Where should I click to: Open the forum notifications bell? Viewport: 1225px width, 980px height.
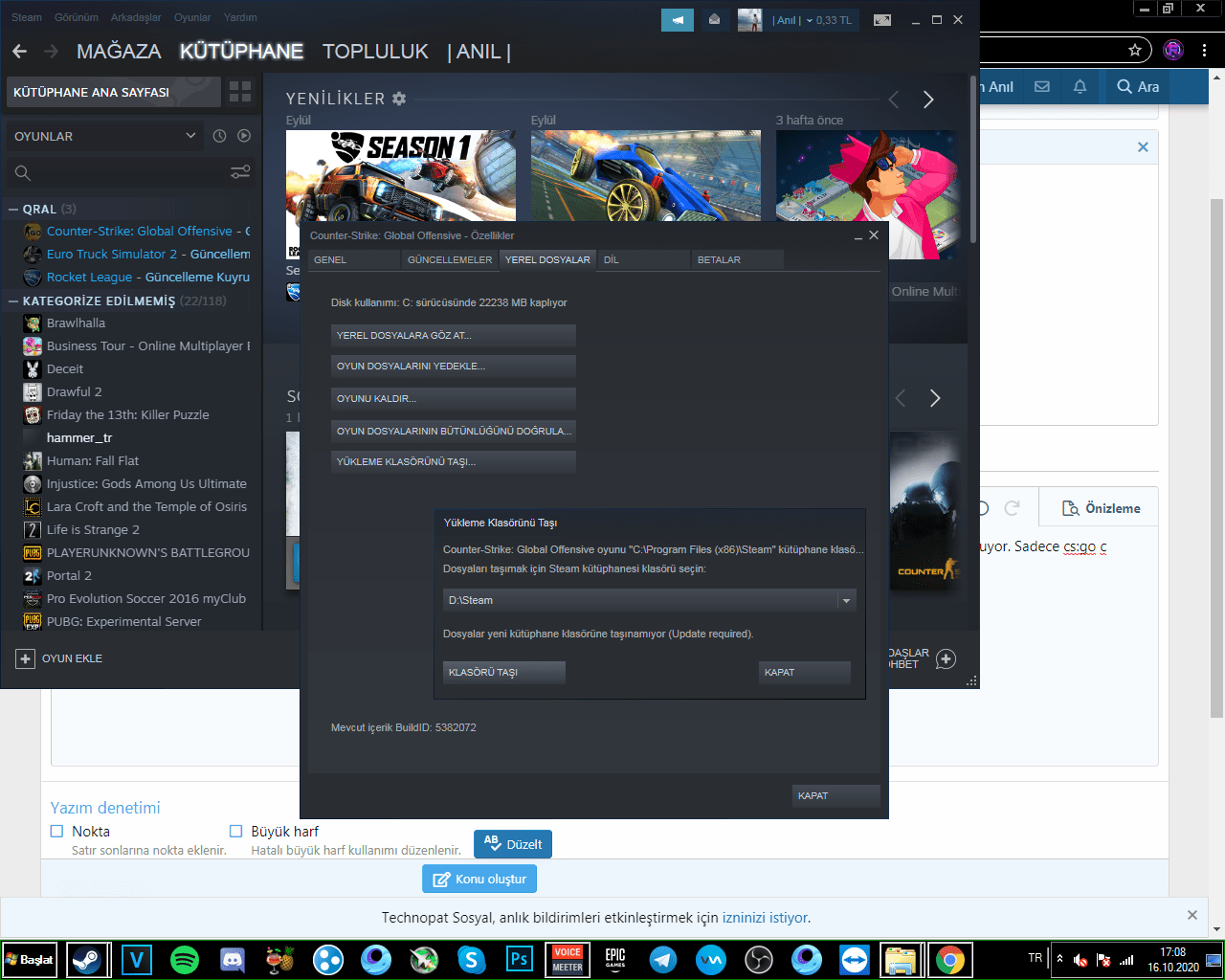[x=1080, y=86]
